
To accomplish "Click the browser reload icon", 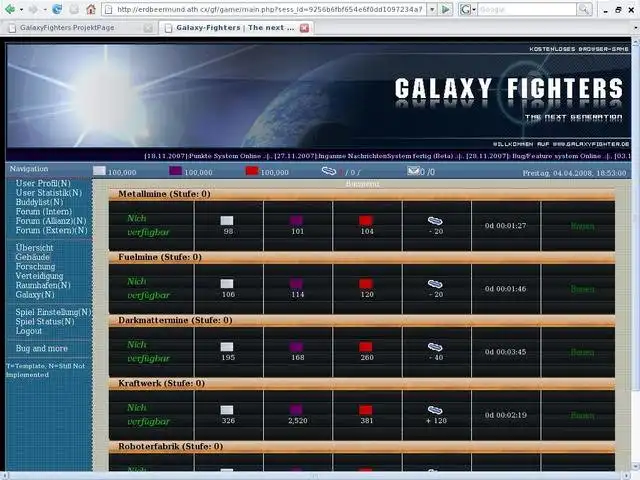I will [57, 9].
